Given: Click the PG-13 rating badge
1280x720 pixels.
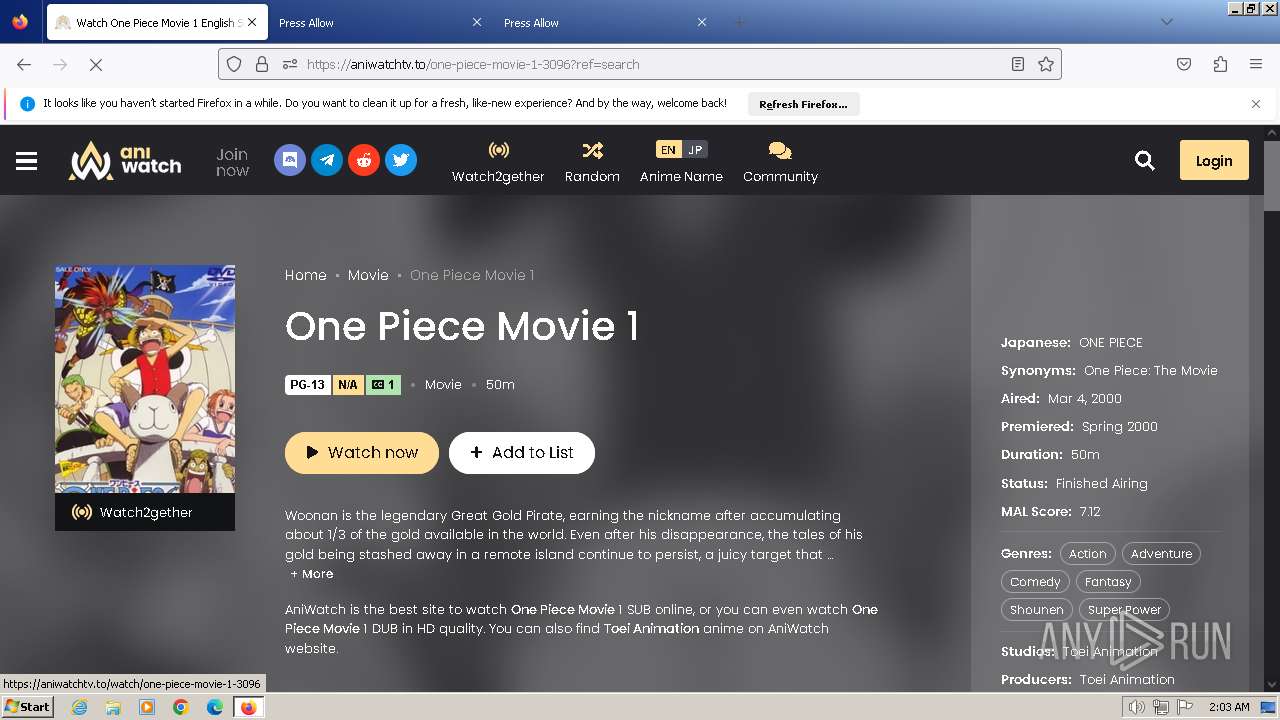Looking at the screenshot, I should (x=308, y=385).
